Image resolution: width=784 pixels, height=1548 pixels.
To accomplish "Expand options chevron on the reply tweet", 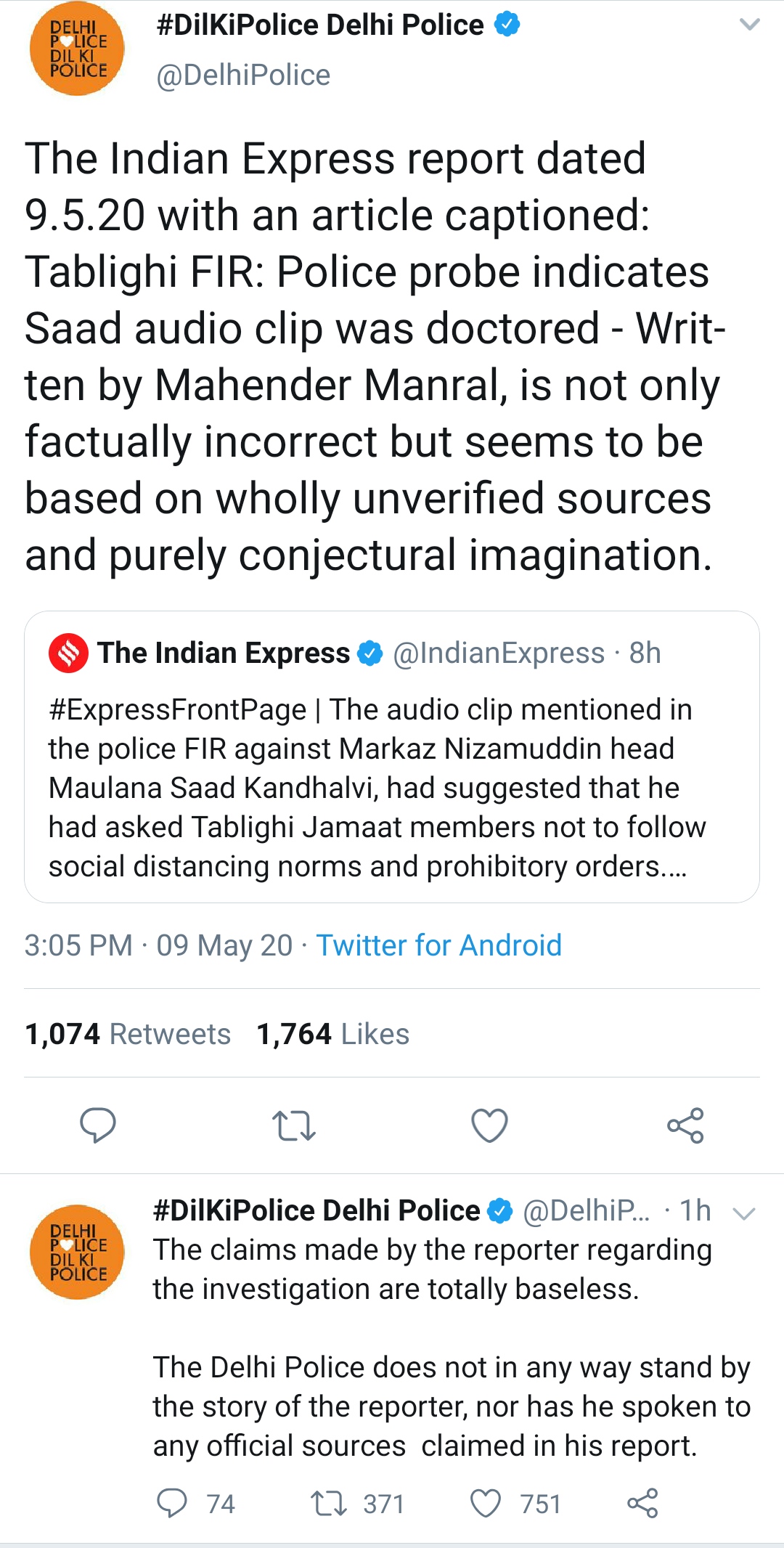I will point(744,1213).
